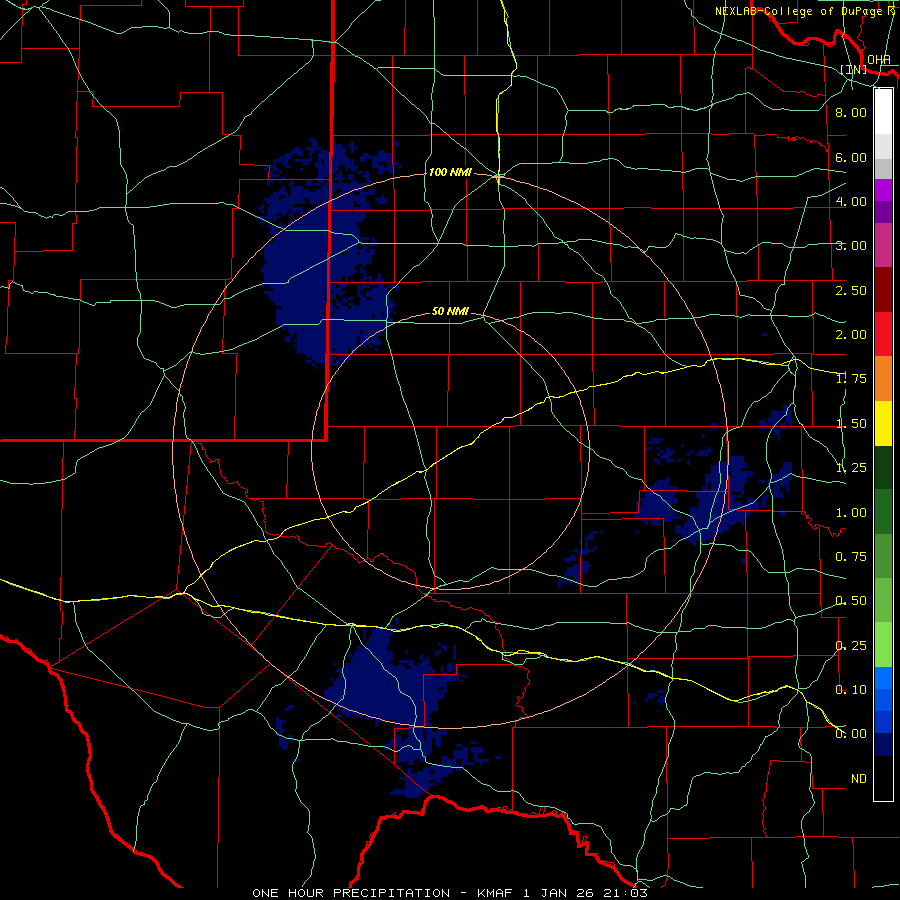900x900 pixels.
Task: Click the ONE HOUR PRECIPITATION title text
Action: pyautogui.click(x=351, y=893)
